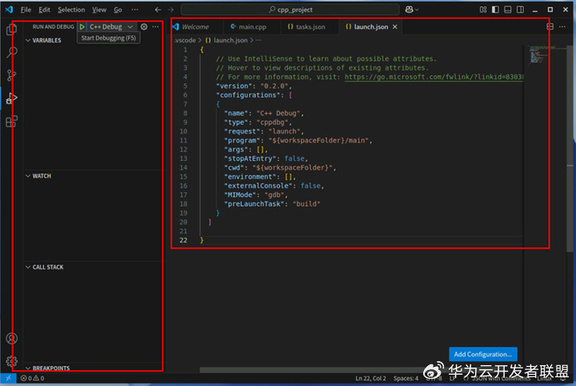
Task: Open the Copilot dropdown chevron
Action: pyautogui.click(x=417, y=10)
